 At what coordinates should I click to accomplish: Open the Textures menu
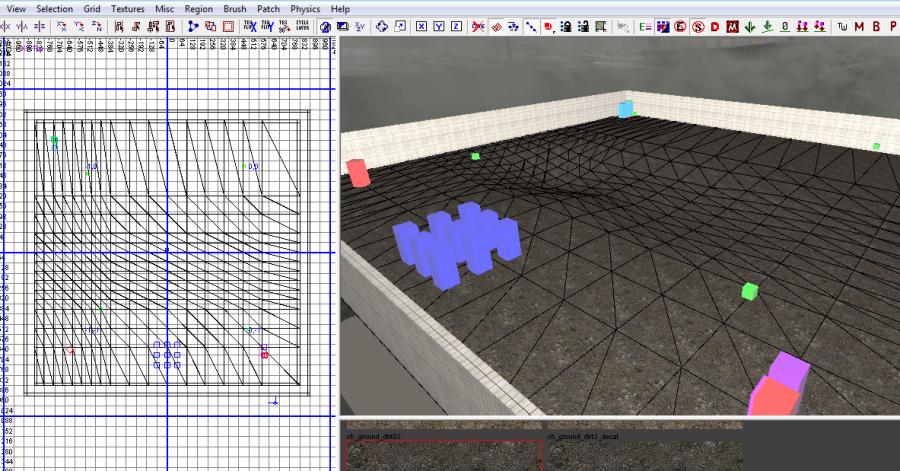coord(128,8)
